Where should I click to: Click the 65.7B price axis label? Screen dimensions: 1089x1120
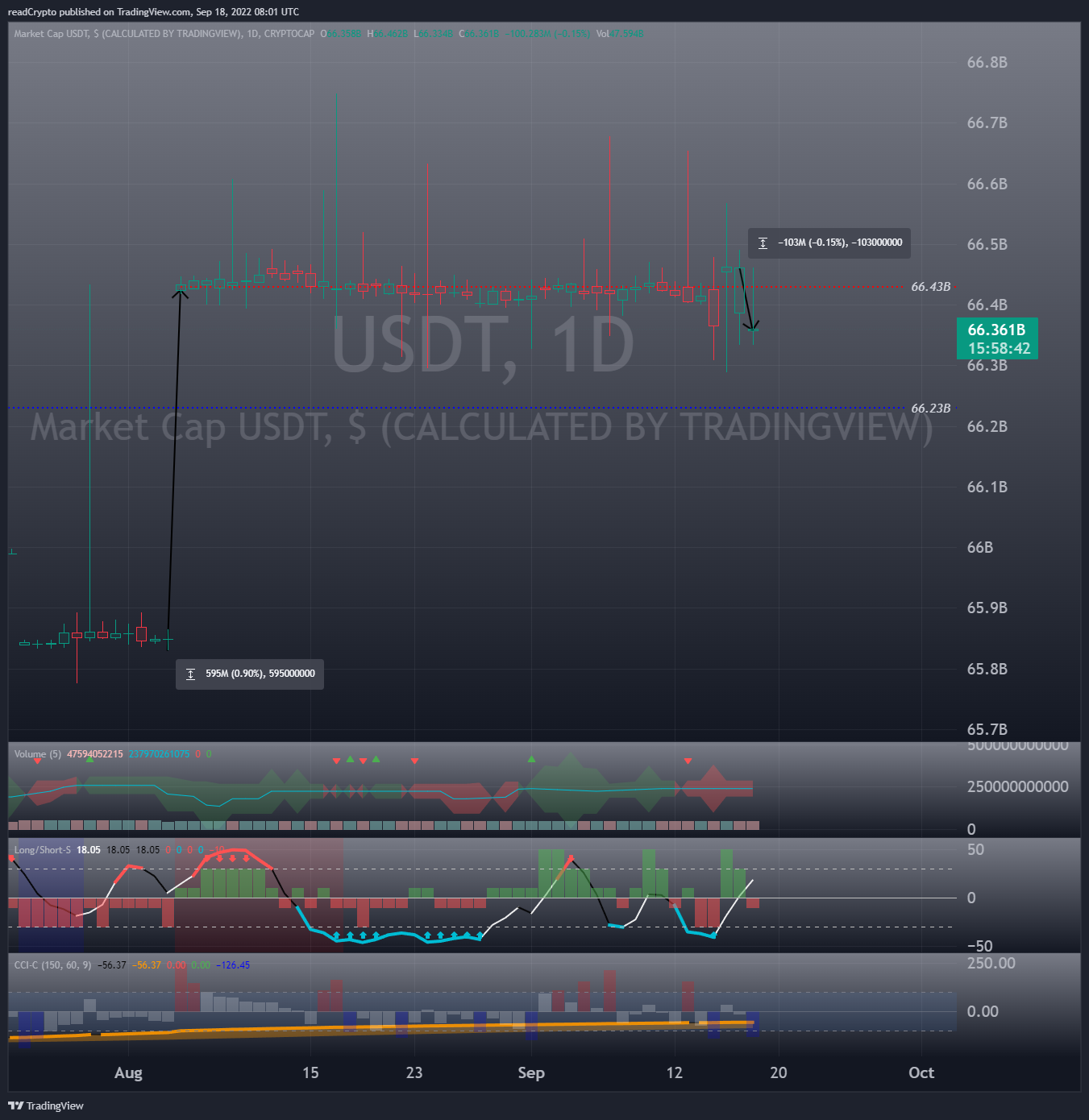(987, 729)
